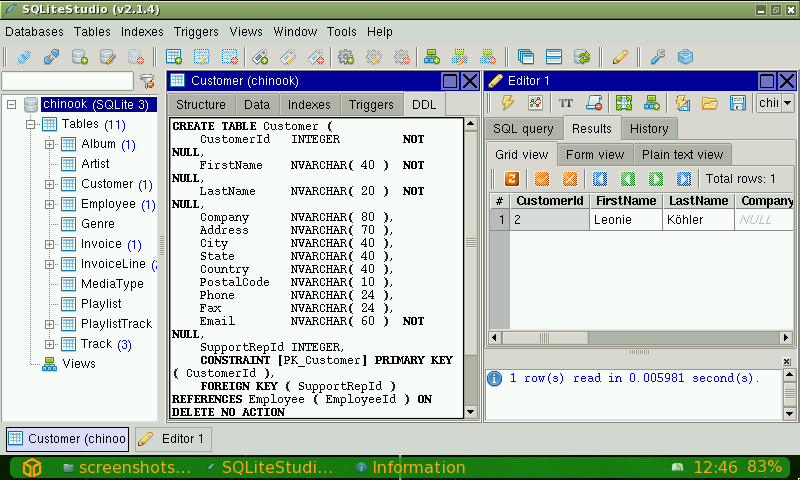Switch to the SQL query tab
This screenshot has width=800, height=480.
[523, 129]
